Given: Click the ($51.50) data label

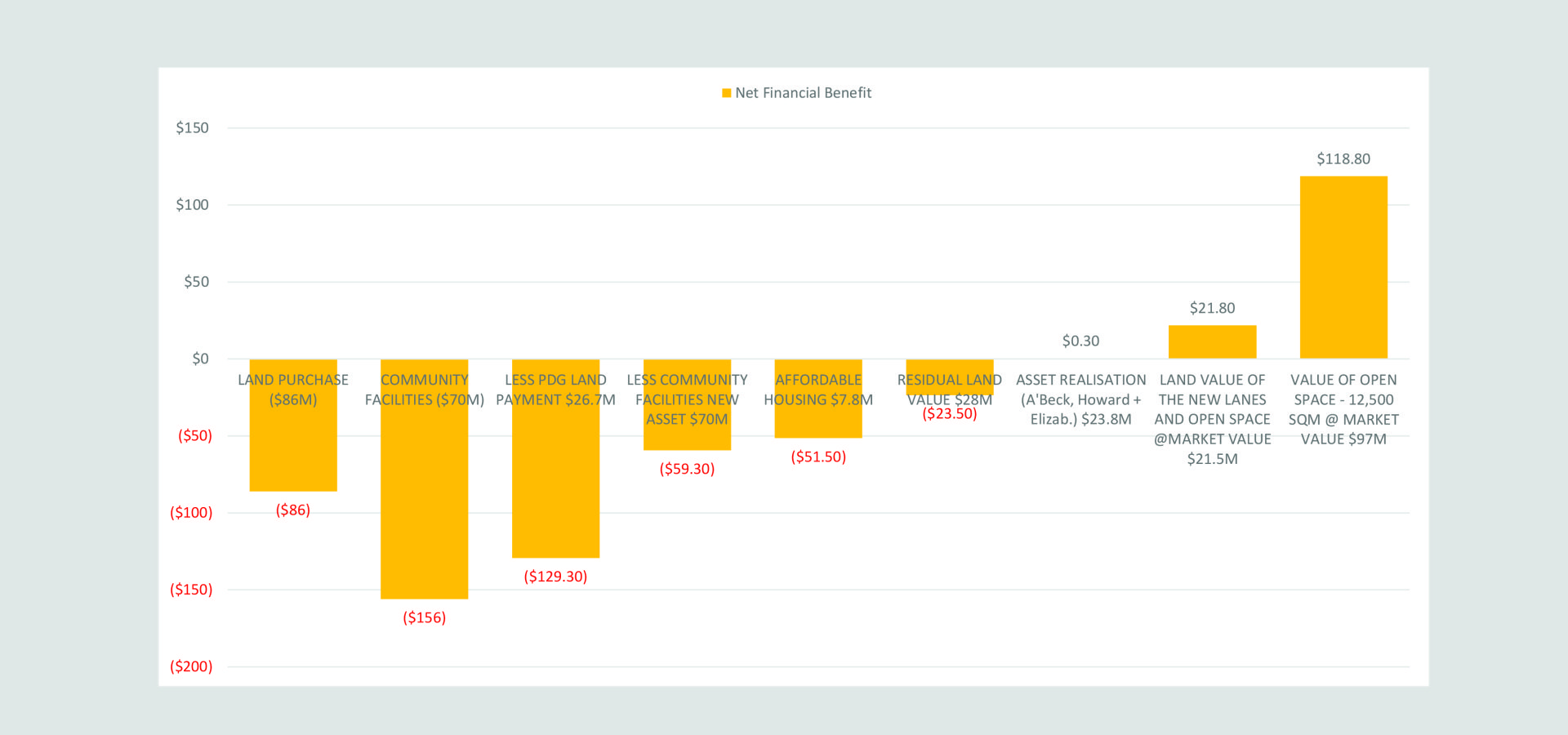Looking at the screenshot, I should [817, 457].
